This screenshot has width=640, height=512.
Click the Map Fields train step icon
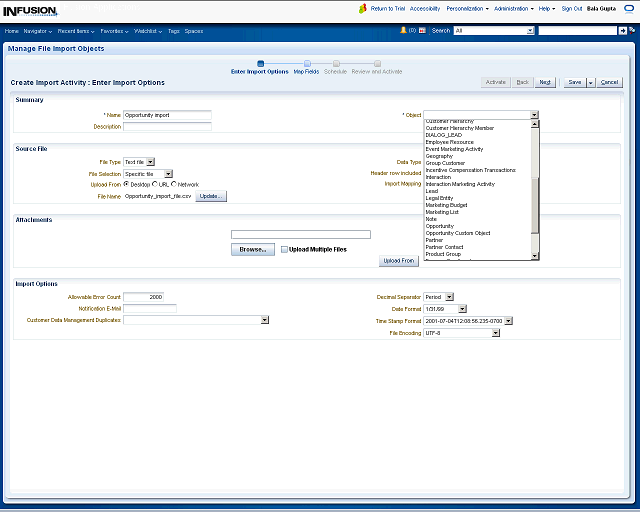click(307, 63)
